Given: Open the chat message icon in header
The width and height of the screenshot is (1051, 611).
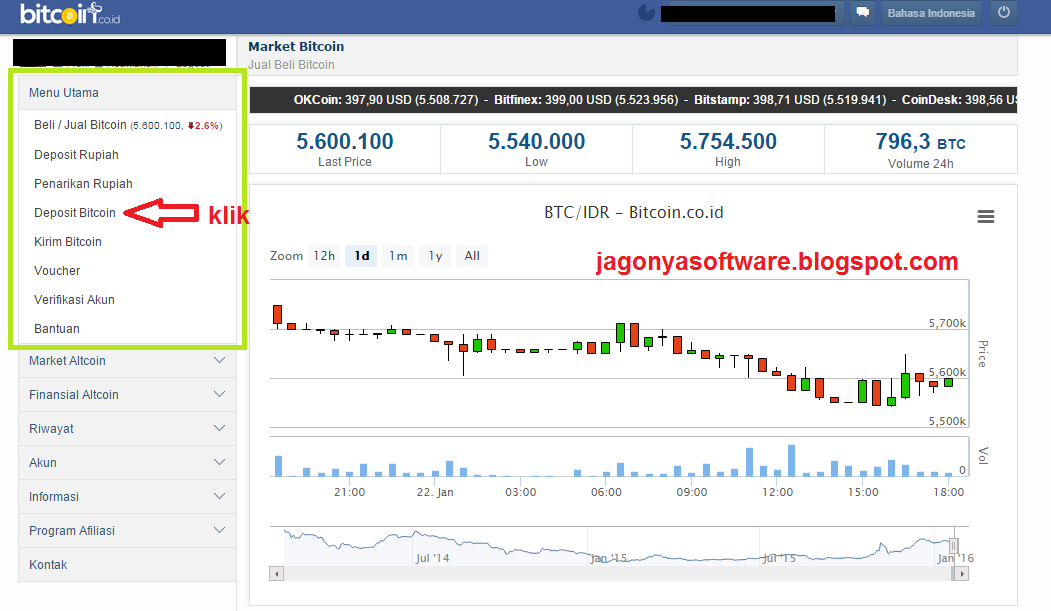Looking at the screenshot, I should pyautogui.click(x=863, y=13).
